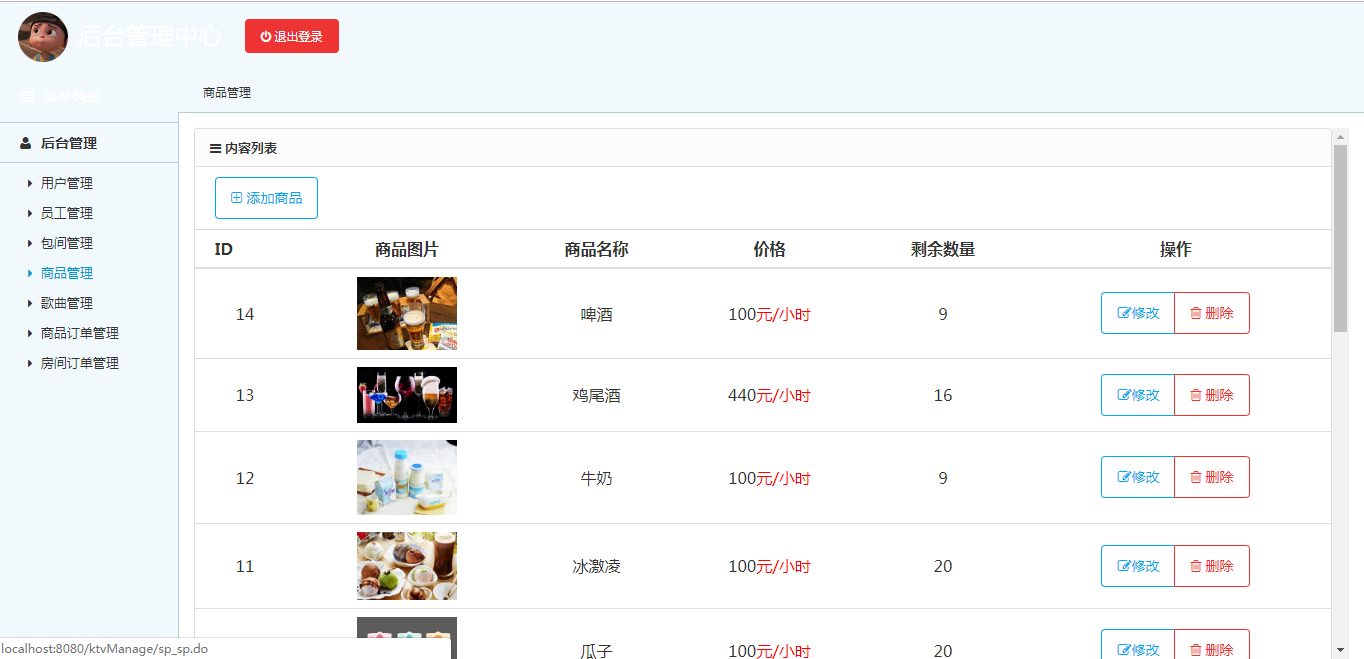The width and height of the screenshot is (1364, 659).
Task: Click the 牛奶 product thumbnail
Action: (407, 478)
